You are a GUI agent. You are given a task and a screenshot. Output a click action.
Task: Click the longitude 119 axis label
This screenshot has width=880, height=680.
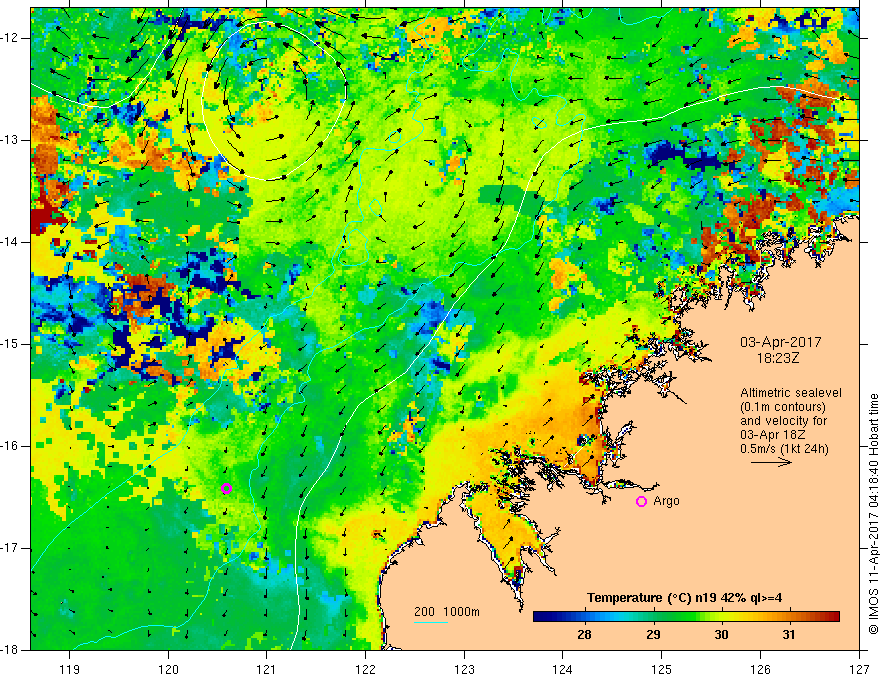(70, 669)
